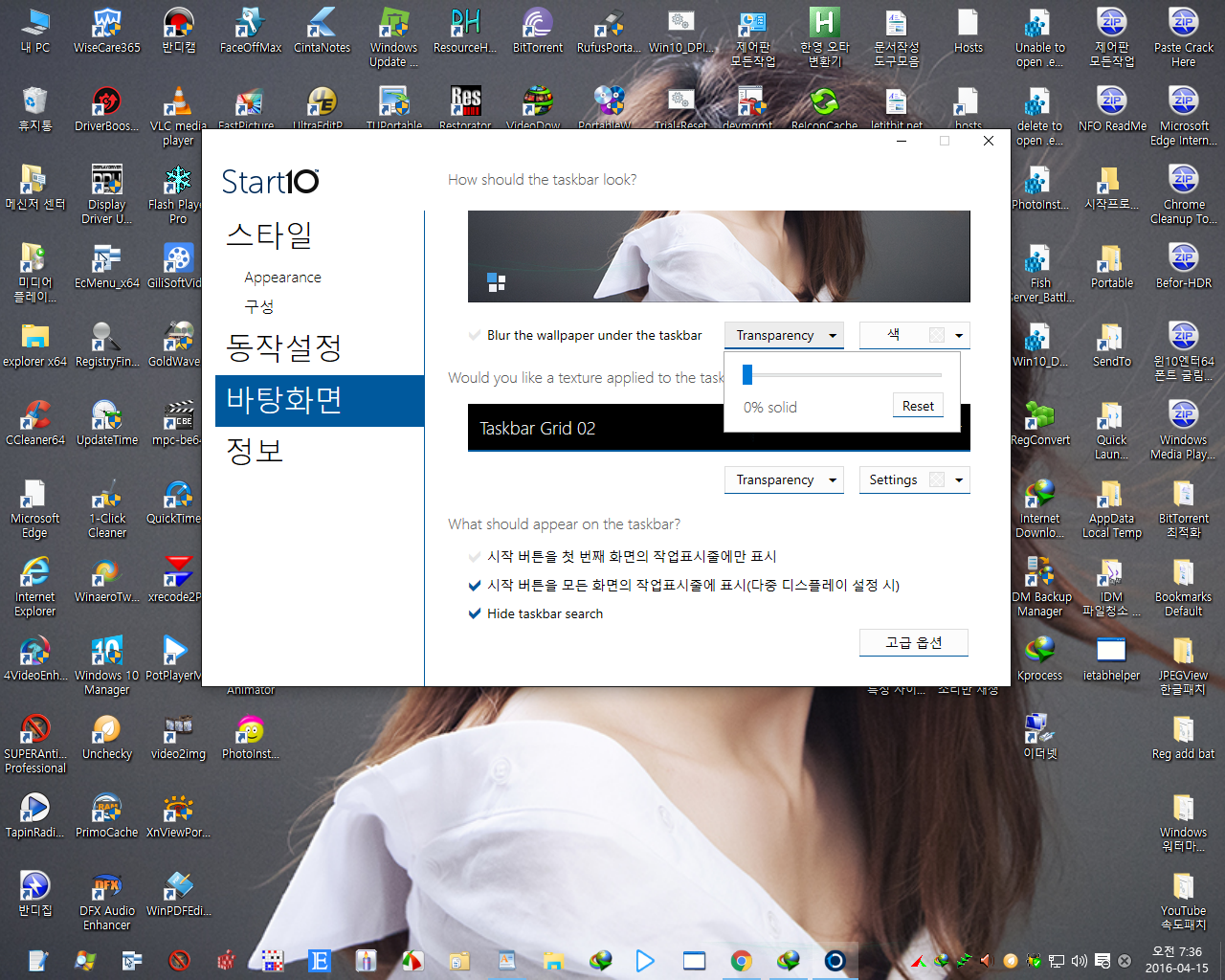Toggle 시작 버튼을 첫 번째 화면 checkbox
This screenshot has height=980, width=1225.
pos(622,556)
